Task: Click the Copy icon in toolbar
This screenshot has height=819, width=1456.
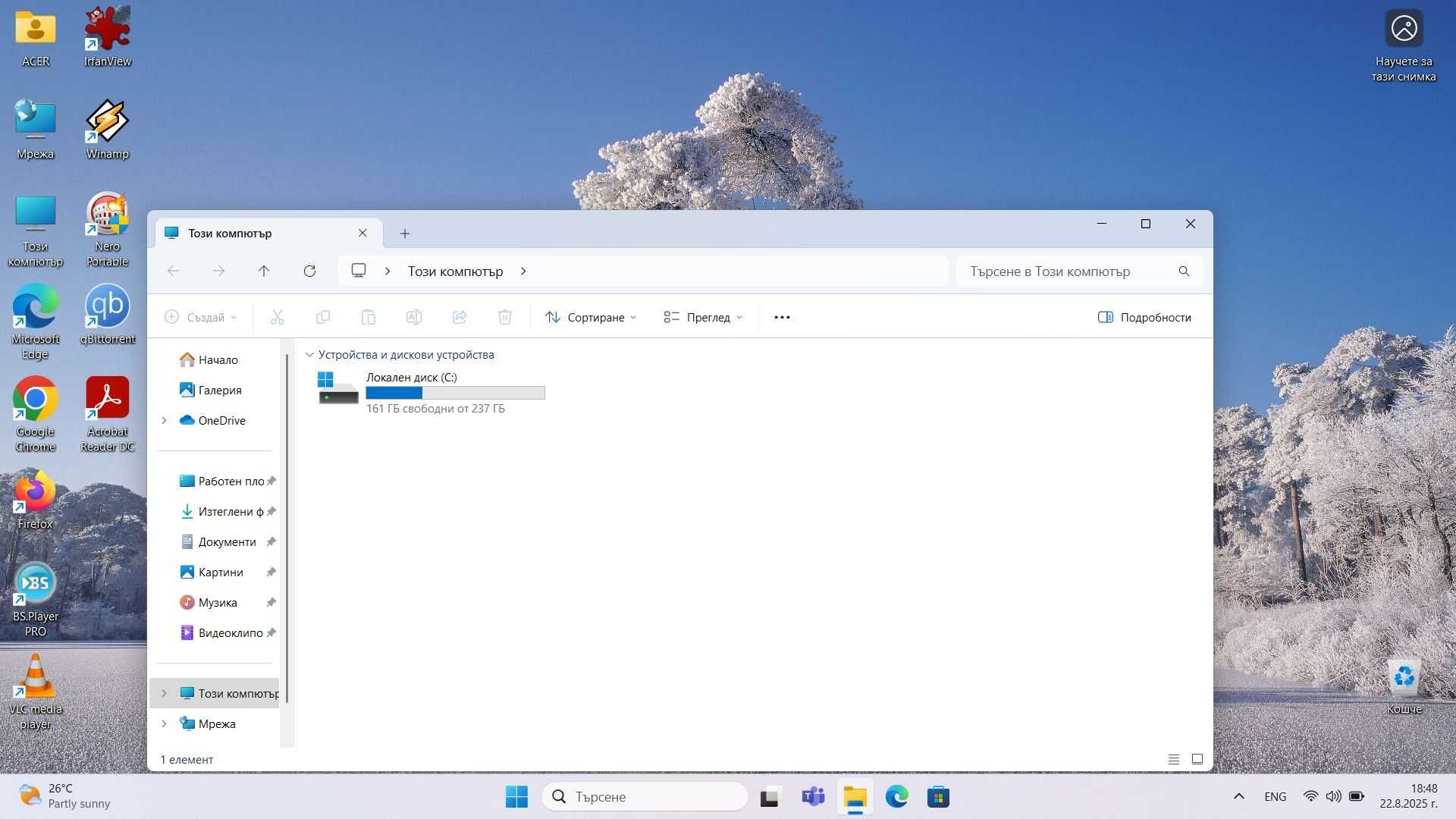Action: (322, 317)
